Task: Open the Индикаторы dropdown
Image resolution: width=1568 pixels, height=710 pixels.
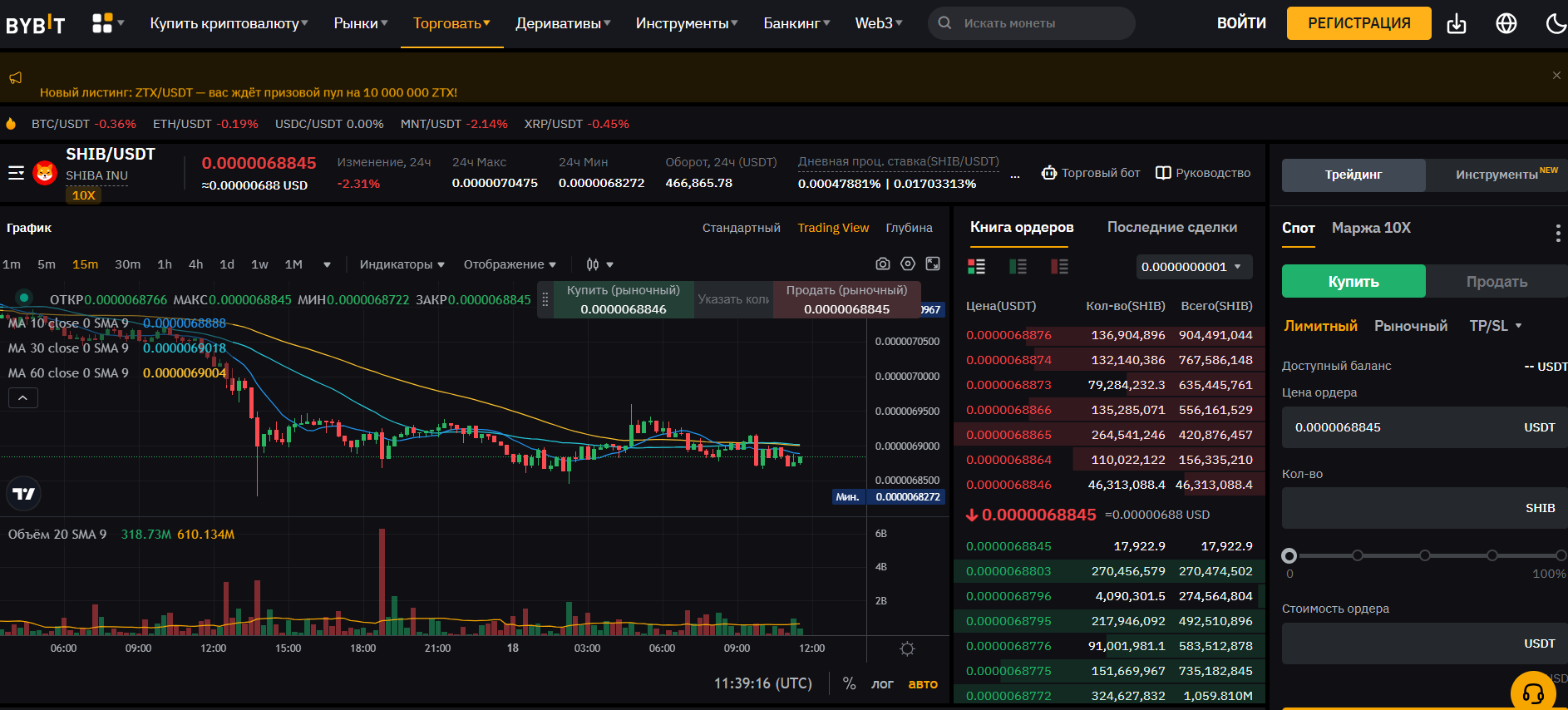Action: 402,264
